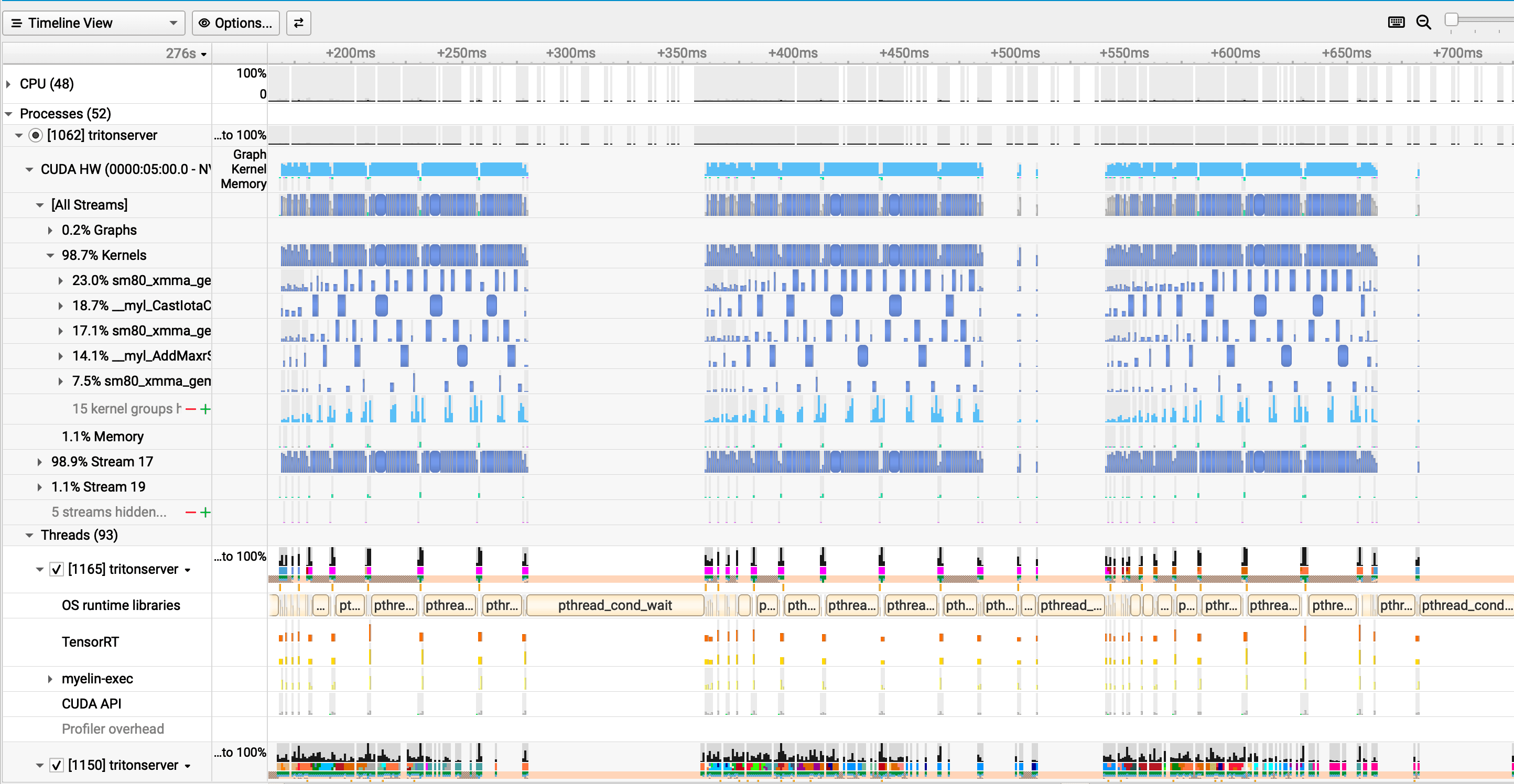Click the swap arrows toolbar button

tap(299, 23)
